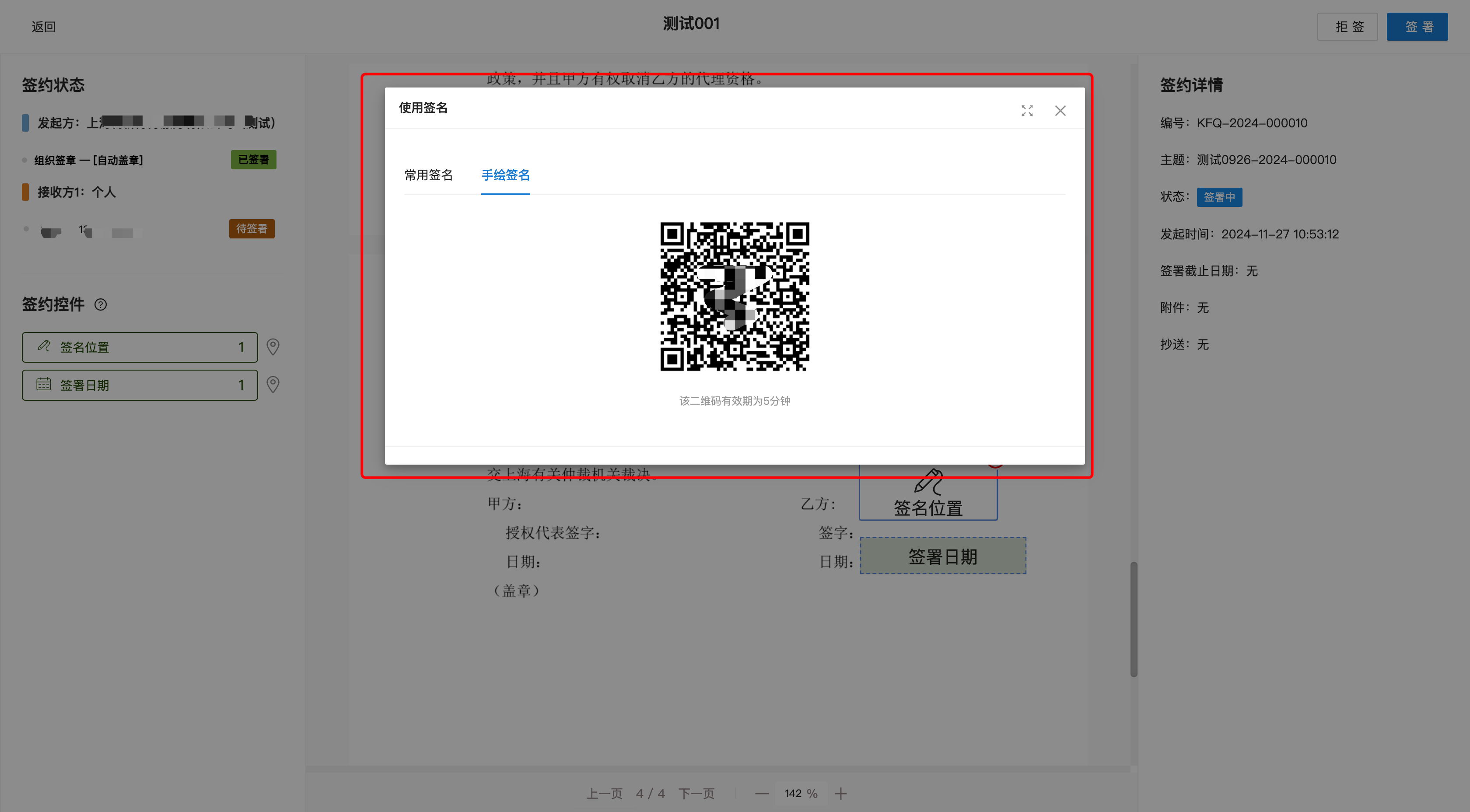
Task: Expand the 使用签名 dialog to fullscreen
Action: tap(1027, 111)
